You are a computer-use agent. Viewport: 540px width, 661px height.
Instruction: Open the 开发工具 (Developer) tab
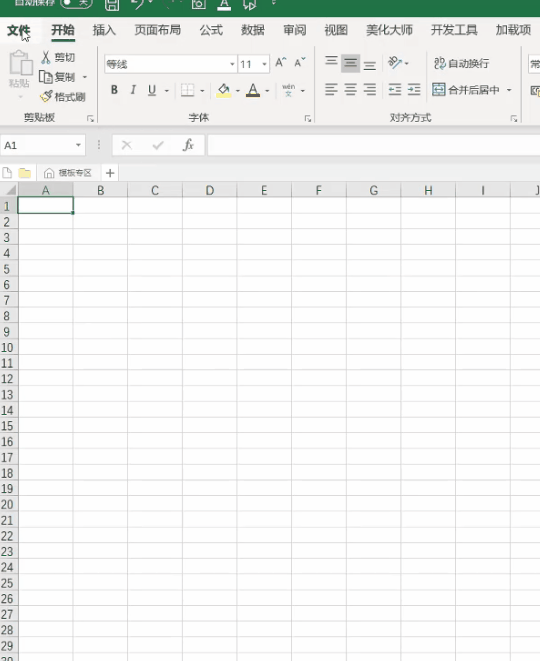454,30
